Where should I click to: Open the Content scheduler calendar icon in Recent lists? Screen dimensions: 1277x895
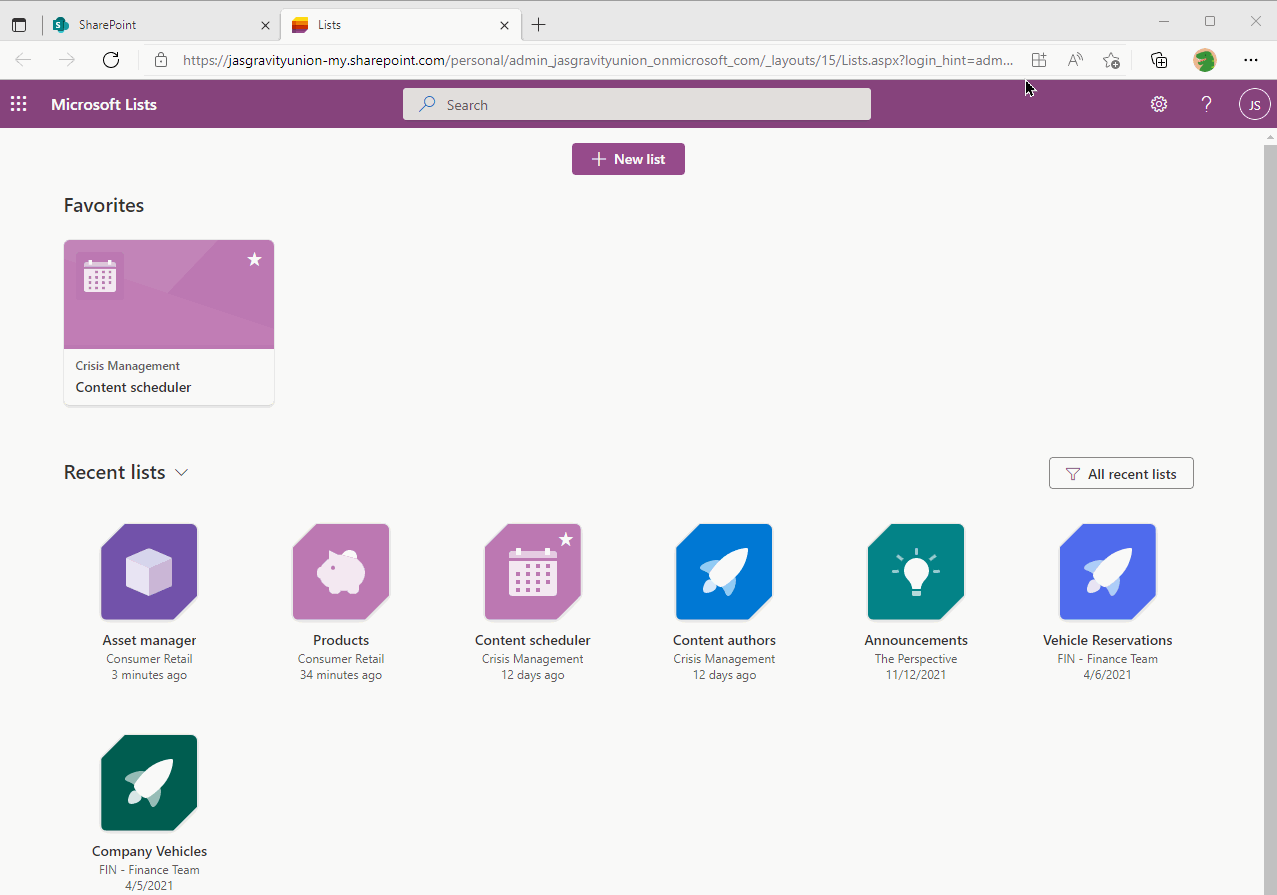pos(533,572)
